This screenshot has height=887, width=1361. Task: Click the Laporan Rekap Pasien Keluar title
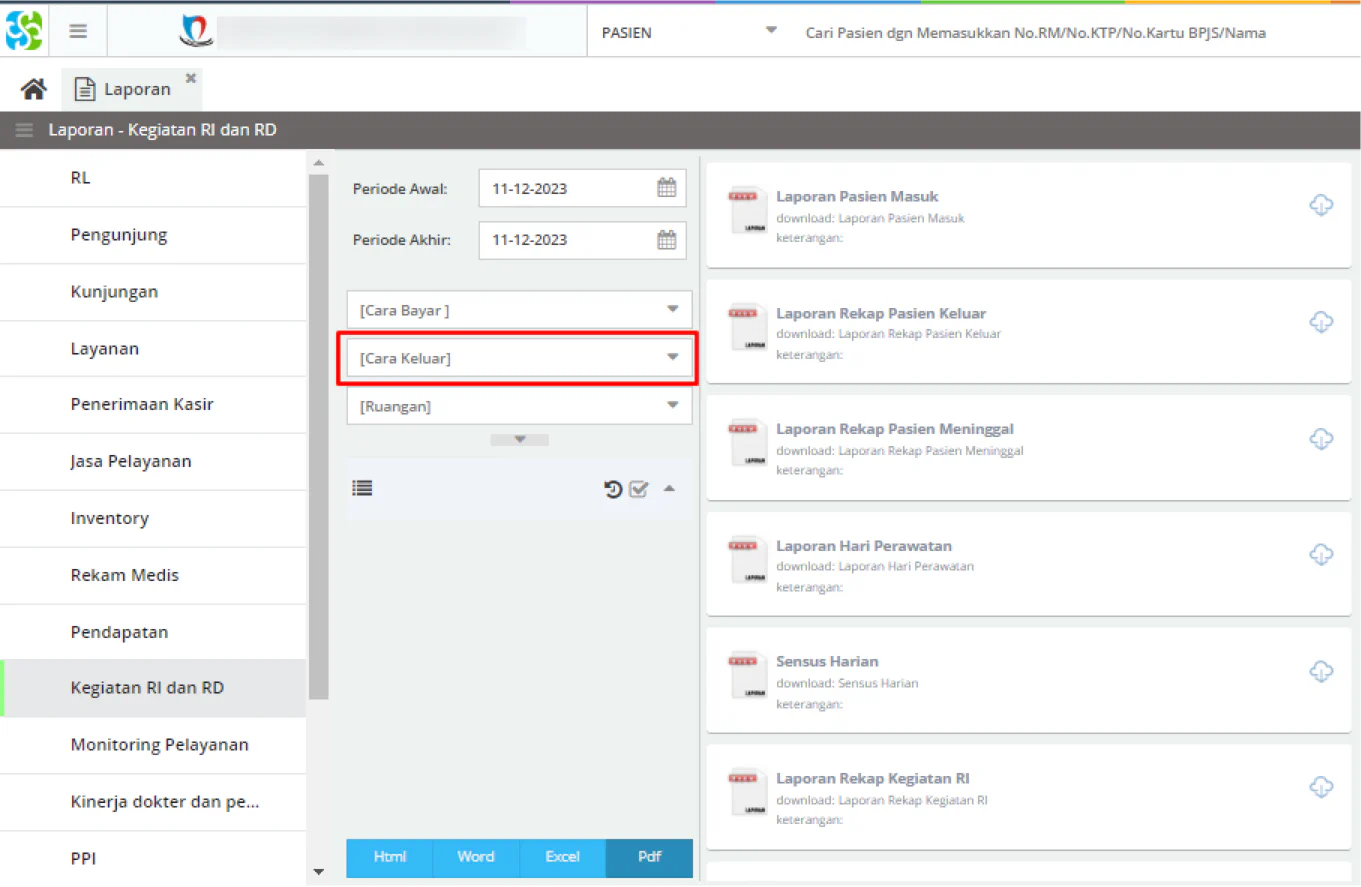tap(881, 314)
